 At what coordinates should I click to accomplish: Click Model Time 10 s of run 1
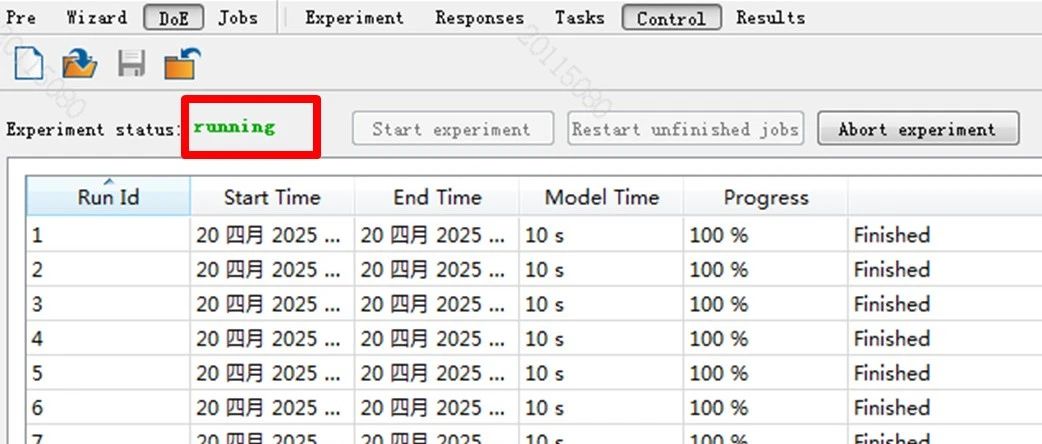pos(601,235)
